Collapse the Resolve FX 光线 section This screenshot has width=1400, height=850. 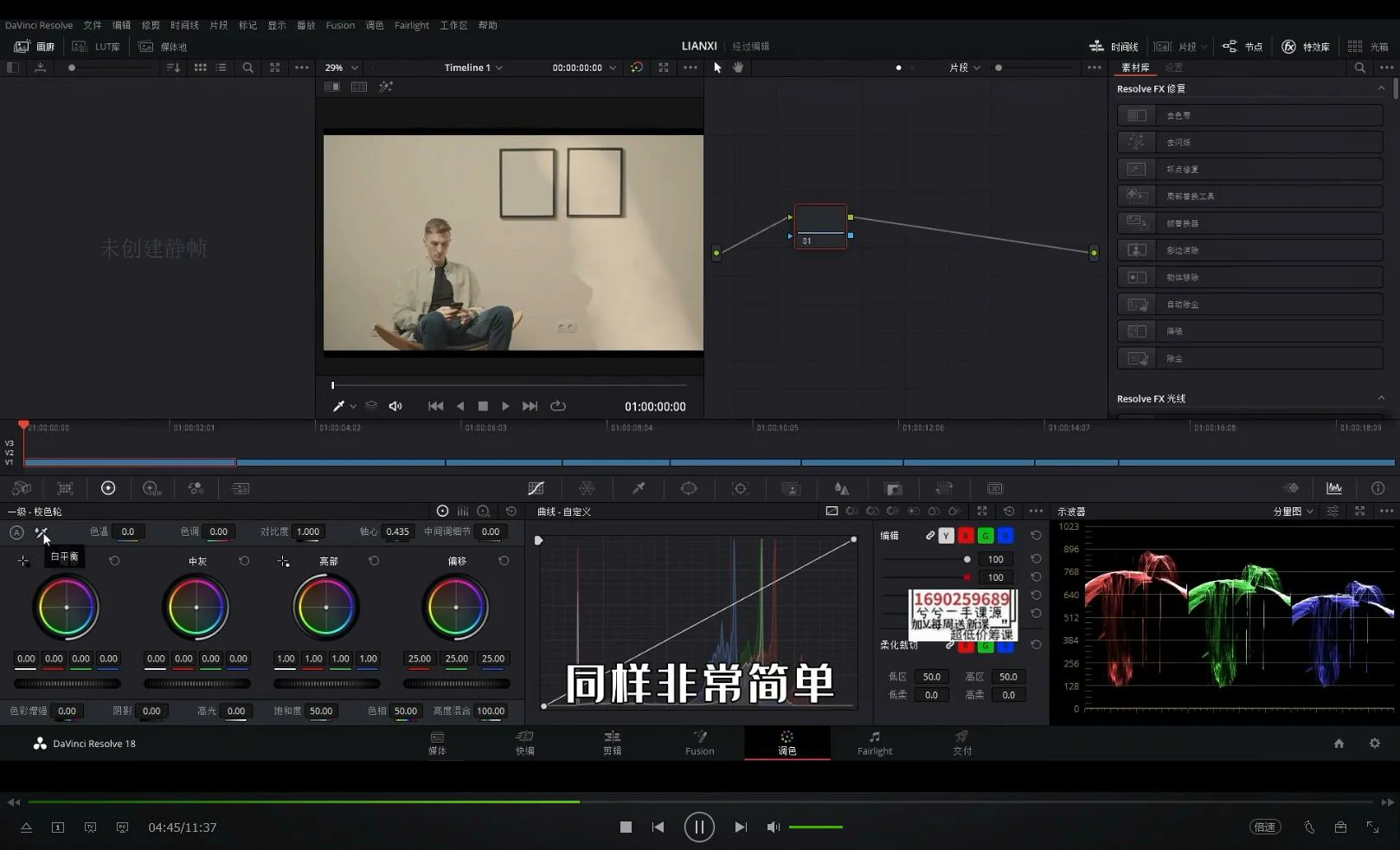tap(1381, 398)
